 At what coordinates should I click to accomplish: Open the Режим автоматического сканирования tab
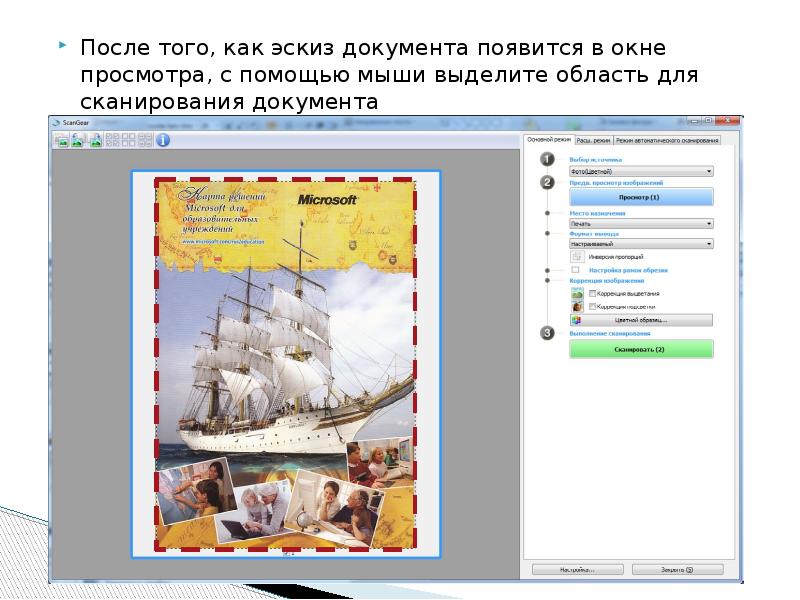(667, 140)
